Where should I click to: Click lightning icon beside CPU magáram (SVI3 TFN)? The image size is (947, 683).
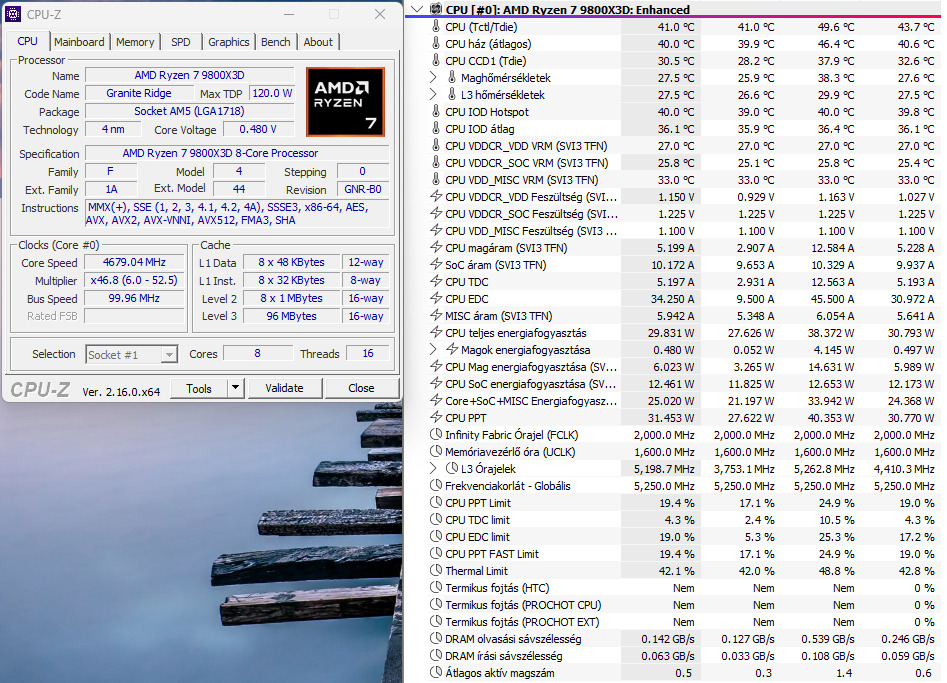[x=435, y=248]
